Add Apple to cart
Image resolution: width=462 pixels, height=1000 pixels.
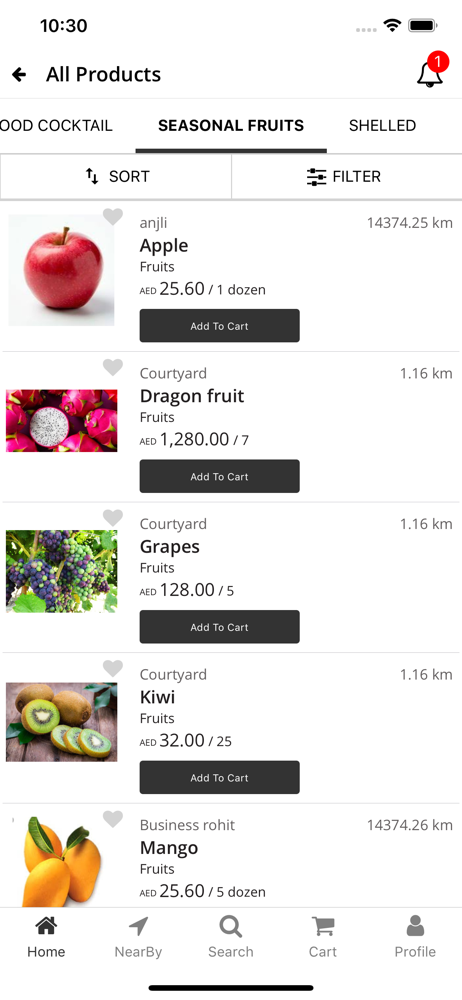(220, 326)
